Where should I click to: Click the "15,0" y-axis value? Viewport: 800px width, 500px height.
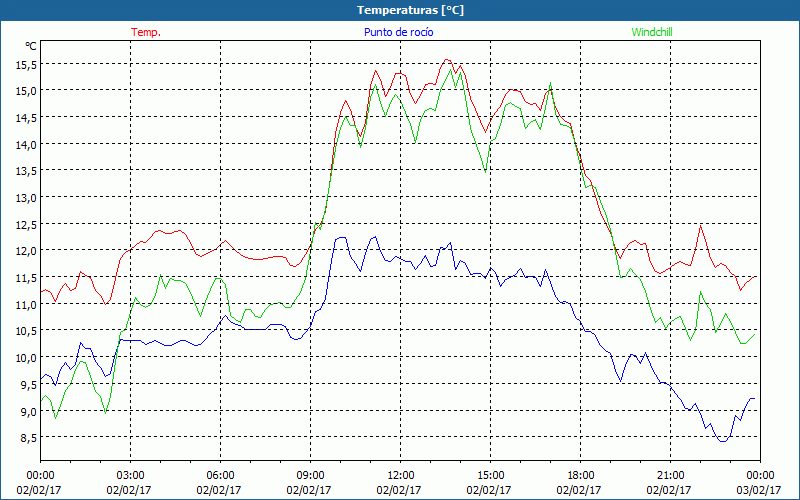pos(26,91)
